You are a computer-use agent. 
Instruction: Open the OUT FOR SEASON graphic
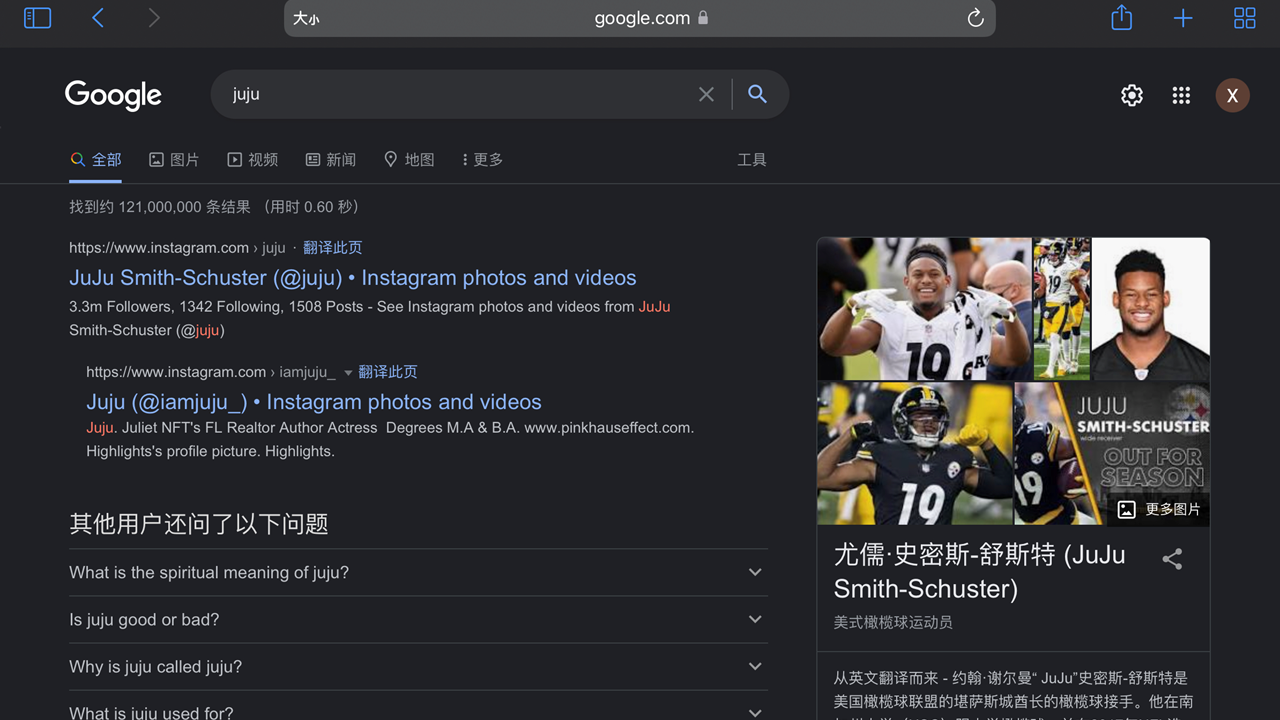[x=1112, y=453]
